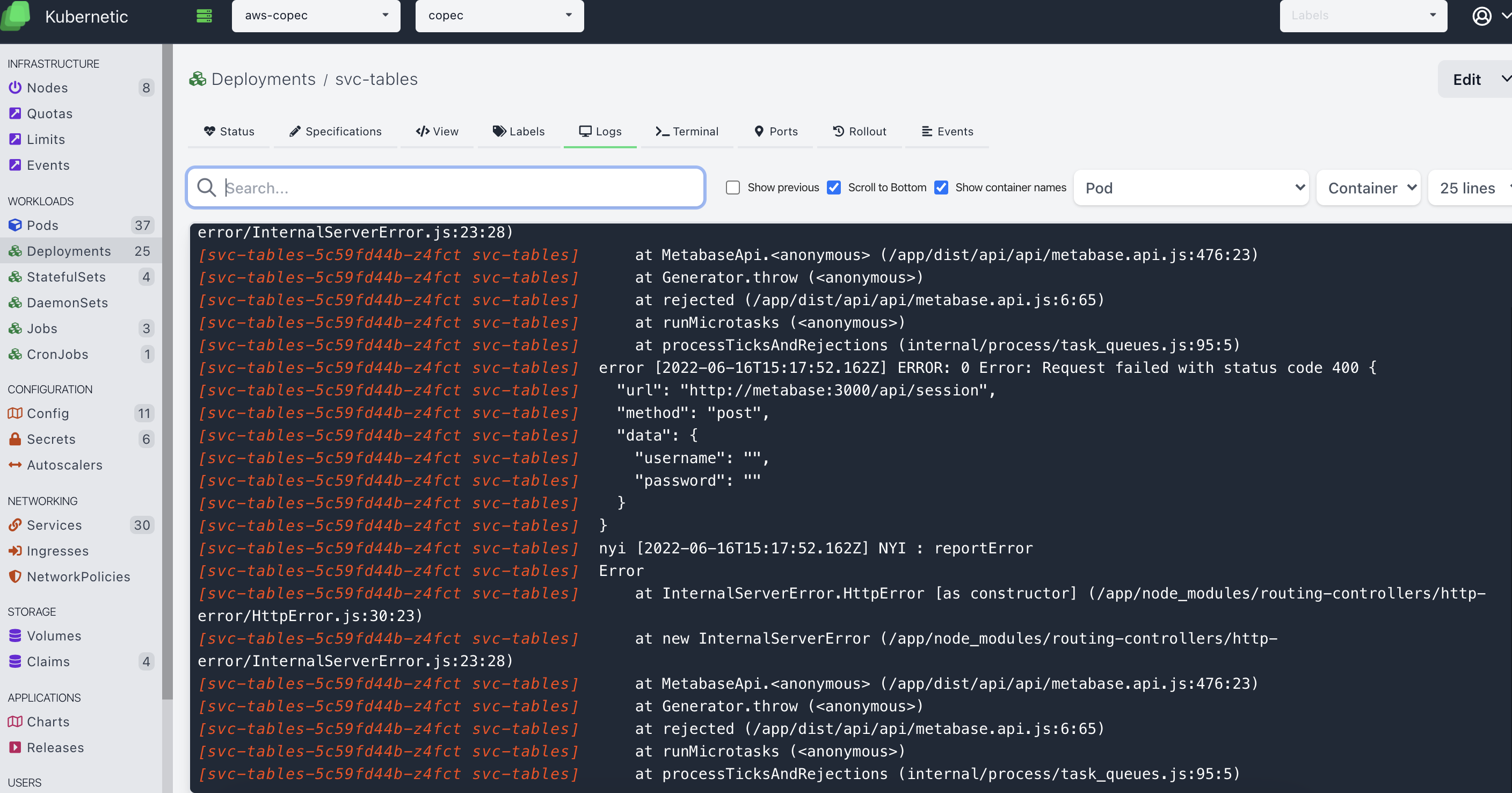Image resolution: width=1512 pixels, height=793 pixels.
Task: Click the Releases icon in sidebar
Action: 15,747
